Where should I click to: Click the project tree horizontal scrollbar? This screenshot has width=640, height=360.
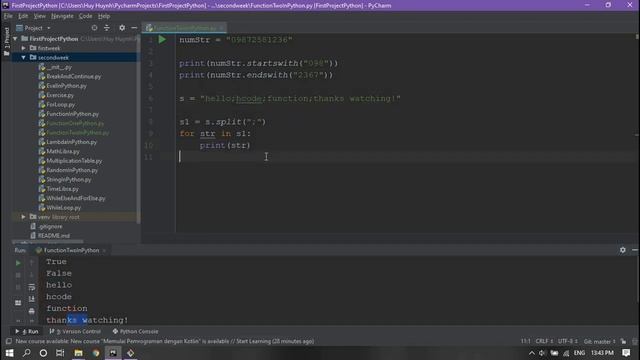pyautogui.click(x=48, y=242)
